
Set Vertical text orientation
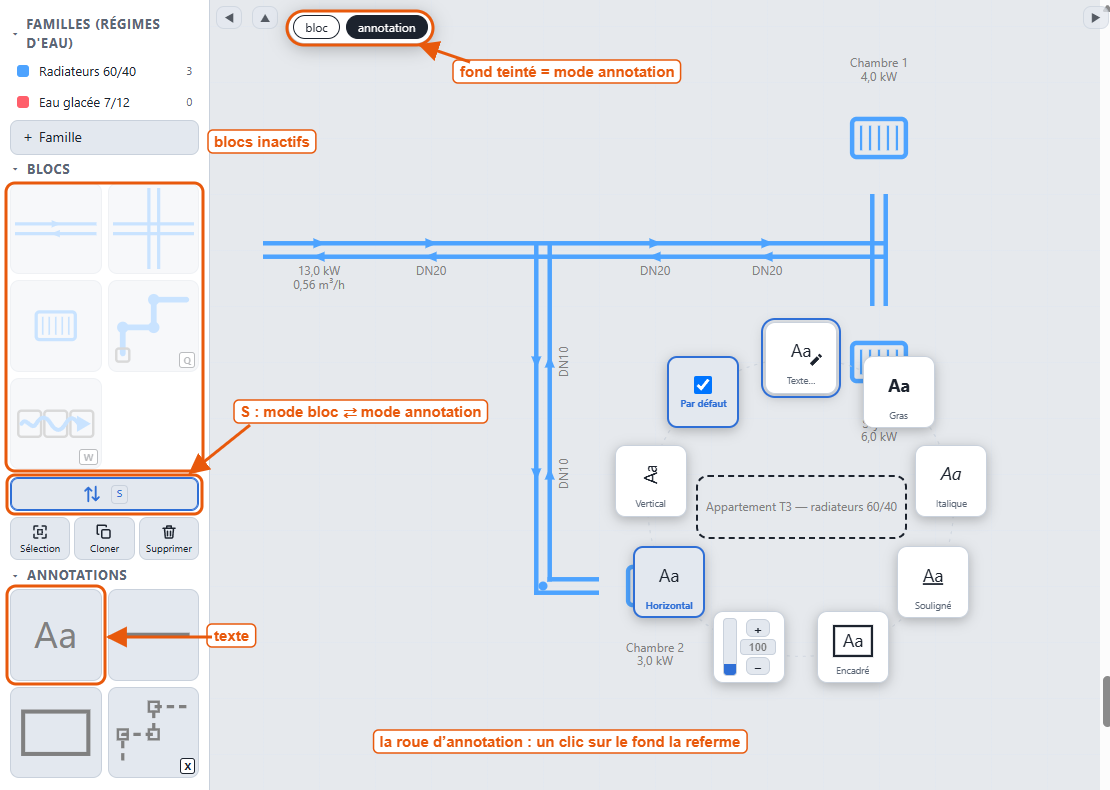(x=651, y=481)
